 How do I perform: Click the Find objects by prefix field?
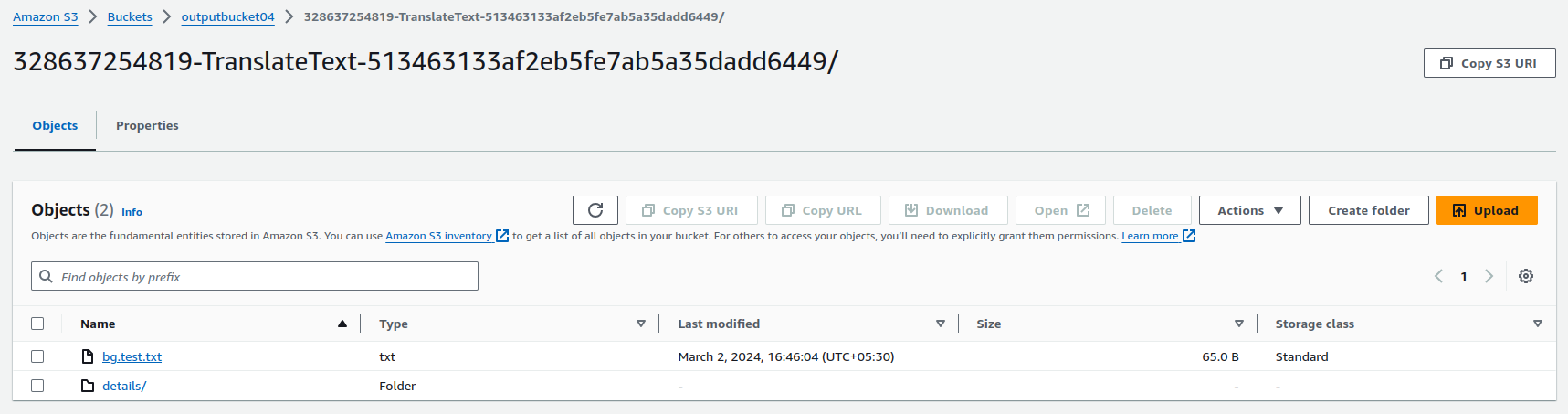[x=265, y=277]
